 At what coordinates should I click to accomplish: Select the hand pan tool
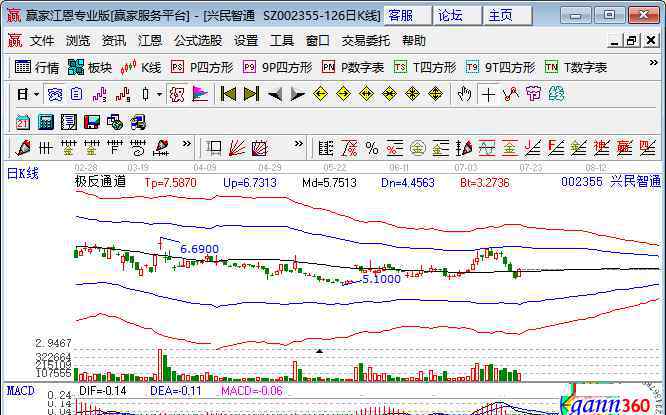[x=464, y=94]
